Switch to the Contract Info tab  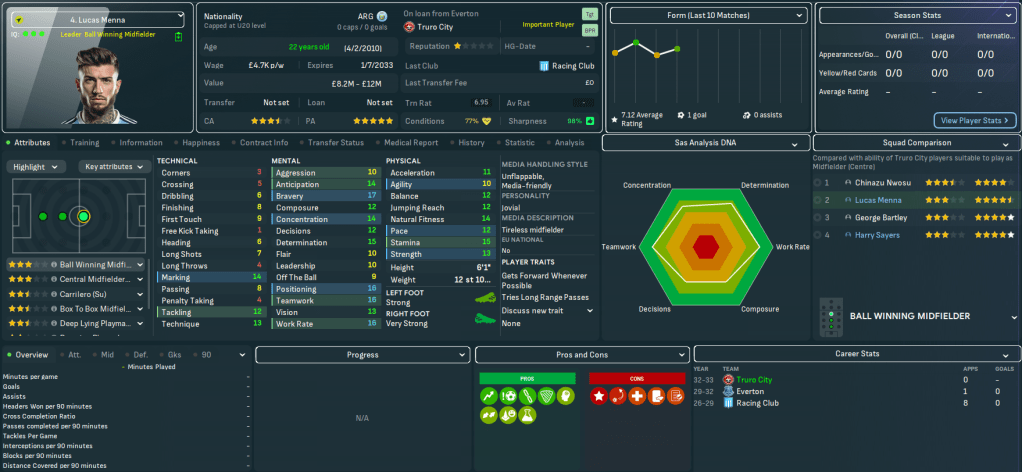[x=264, y=143]
